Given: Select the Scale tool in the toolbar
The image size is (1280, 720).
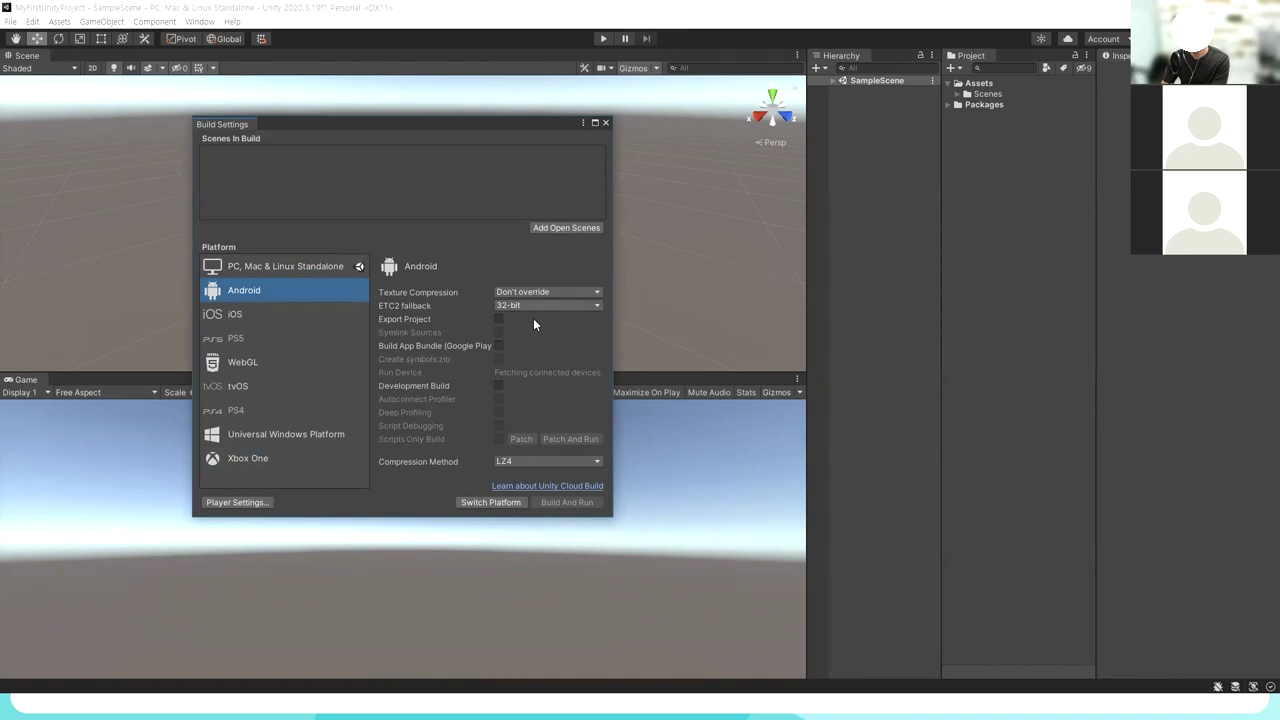Looking at the screenshot, I should point(80,39).
